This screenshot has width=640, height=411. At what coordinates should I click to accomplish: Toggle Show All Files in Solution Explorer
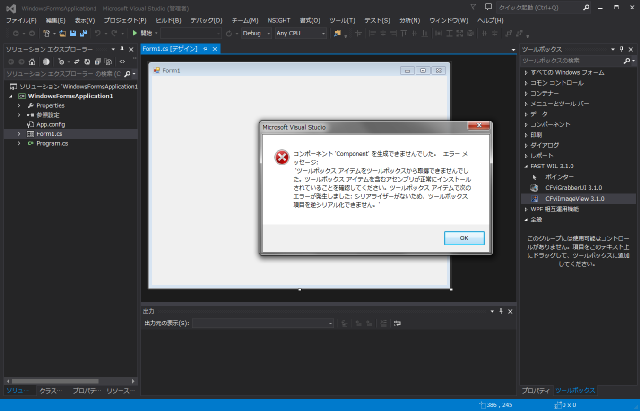coord(108,62)
